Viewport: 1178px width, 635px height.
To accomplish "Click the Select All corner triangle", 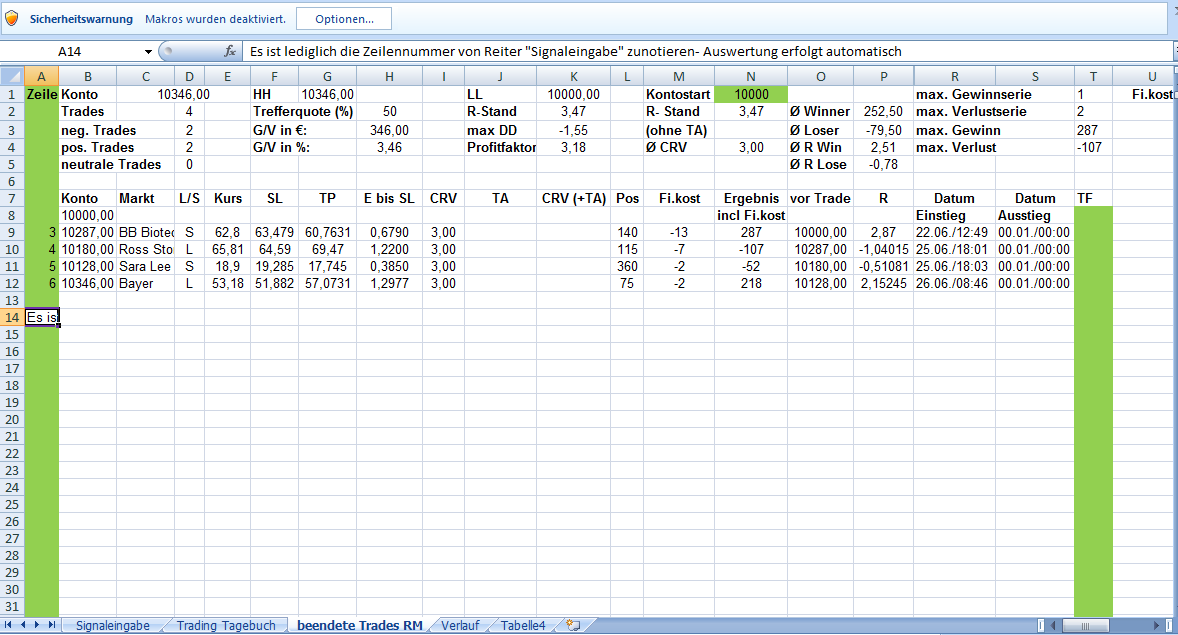I will pos(12,76).
